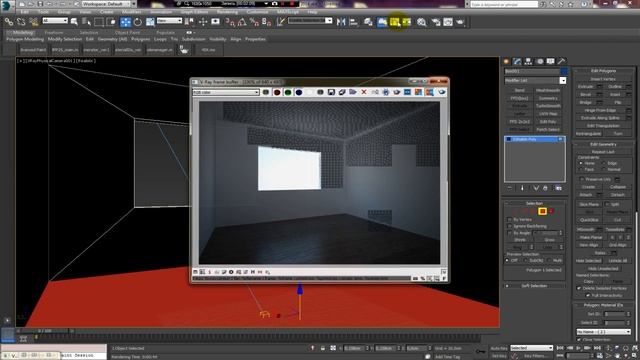
Task: Toggle the 3D Snaps icon
Action: 230,22
